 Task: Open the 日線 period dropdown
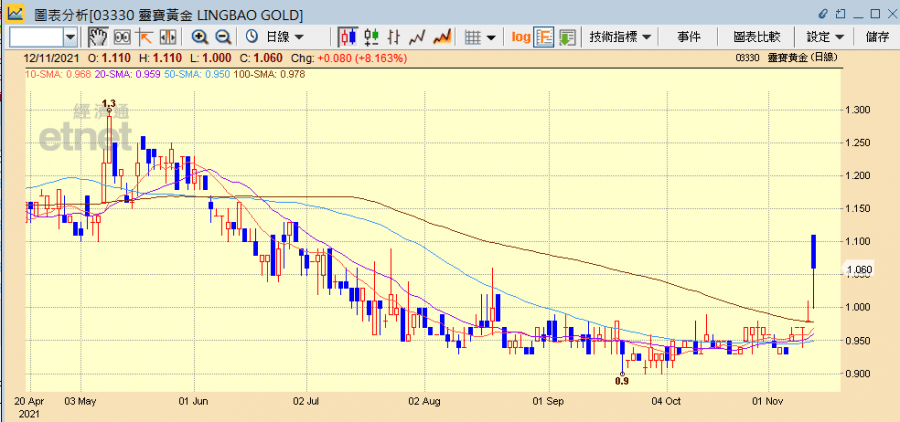276,37
